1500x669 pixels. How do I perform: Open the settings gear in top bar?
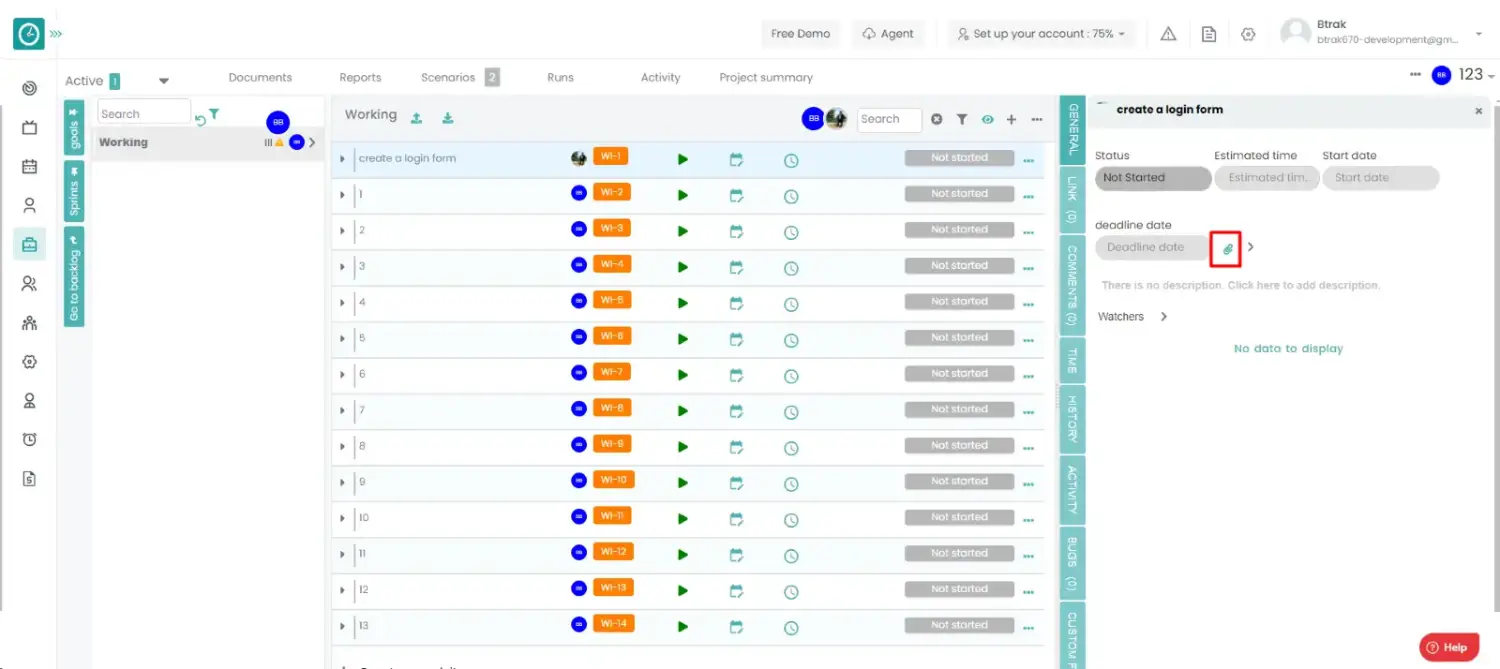click(x=1248, y=34)
